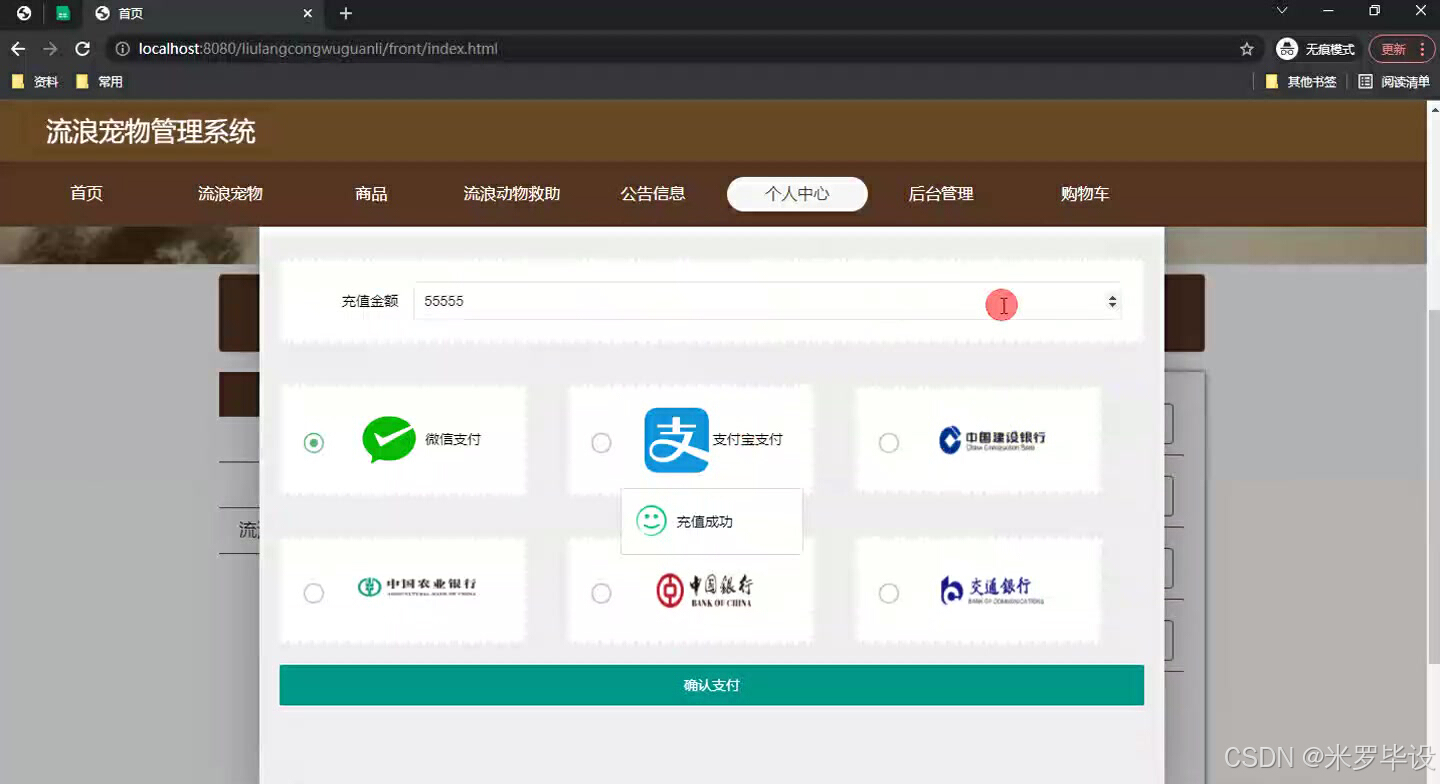Select the pinned green icon tab

pos(63,14)
